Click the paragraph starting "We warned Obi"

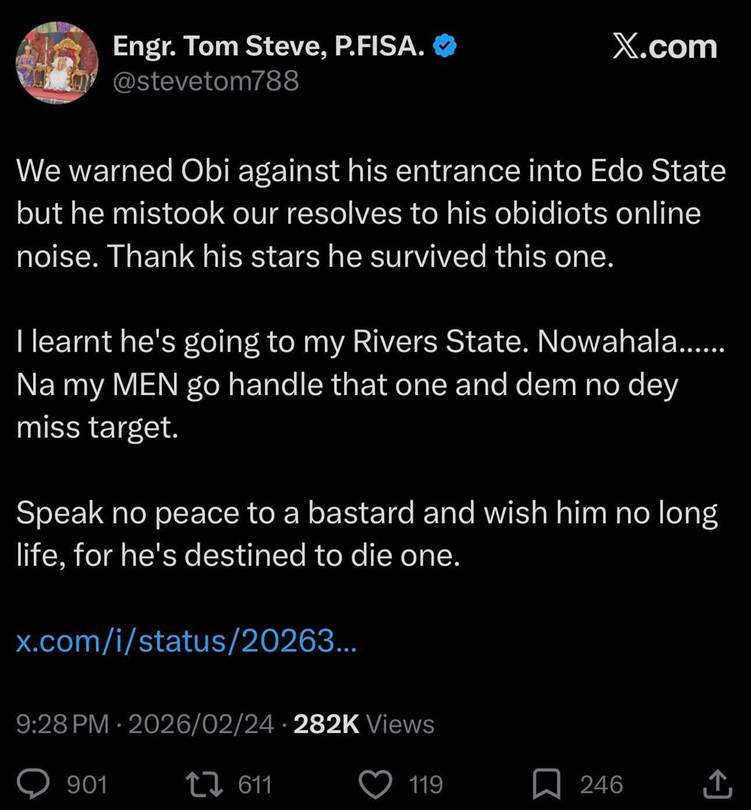point(370,212)
